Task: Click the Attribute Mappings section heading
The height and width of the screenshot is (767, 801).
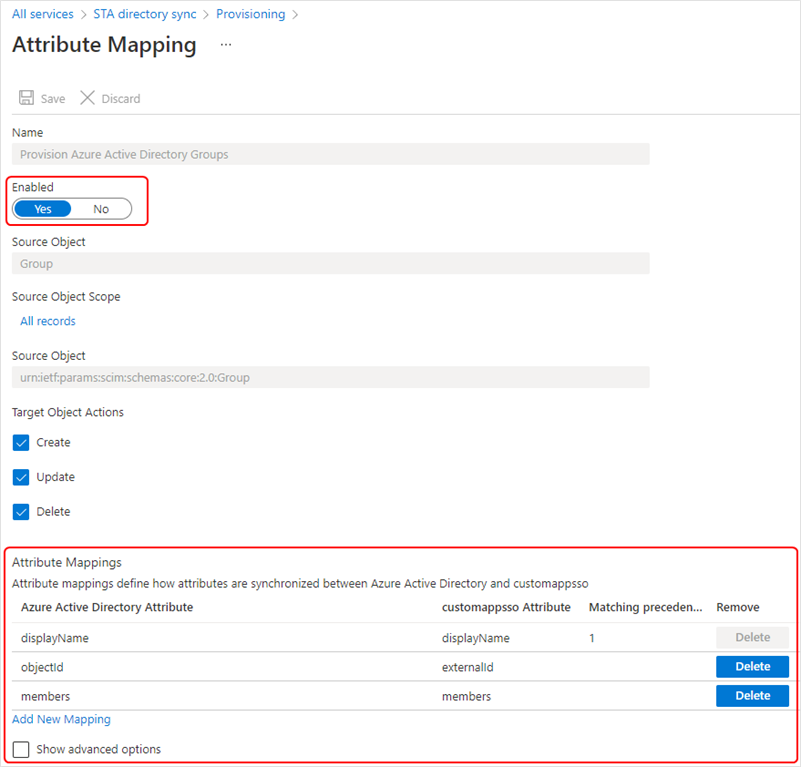Action: pyautogui.click(x=67, y=563)
